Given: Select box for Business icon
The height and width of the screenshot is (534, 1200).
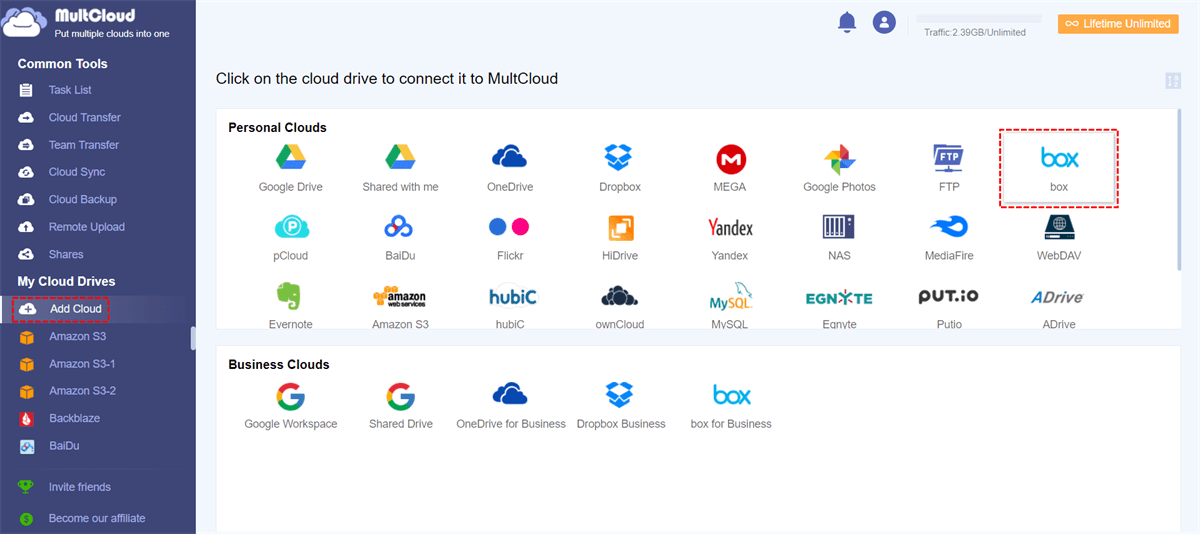Looking at the screenshot, I should point(731,395).
